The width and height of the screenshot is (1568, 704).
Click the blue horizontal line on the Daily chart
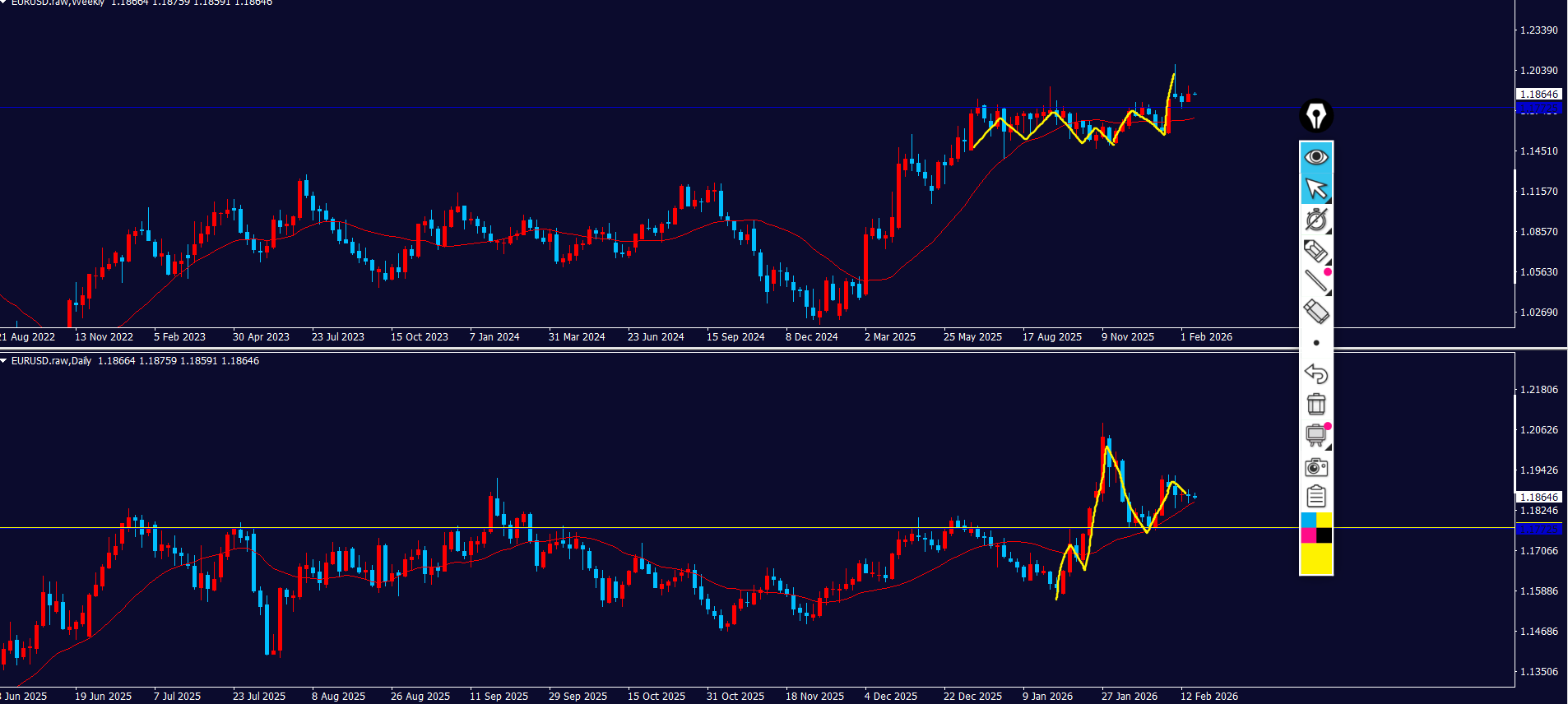[x=740, y=528]
